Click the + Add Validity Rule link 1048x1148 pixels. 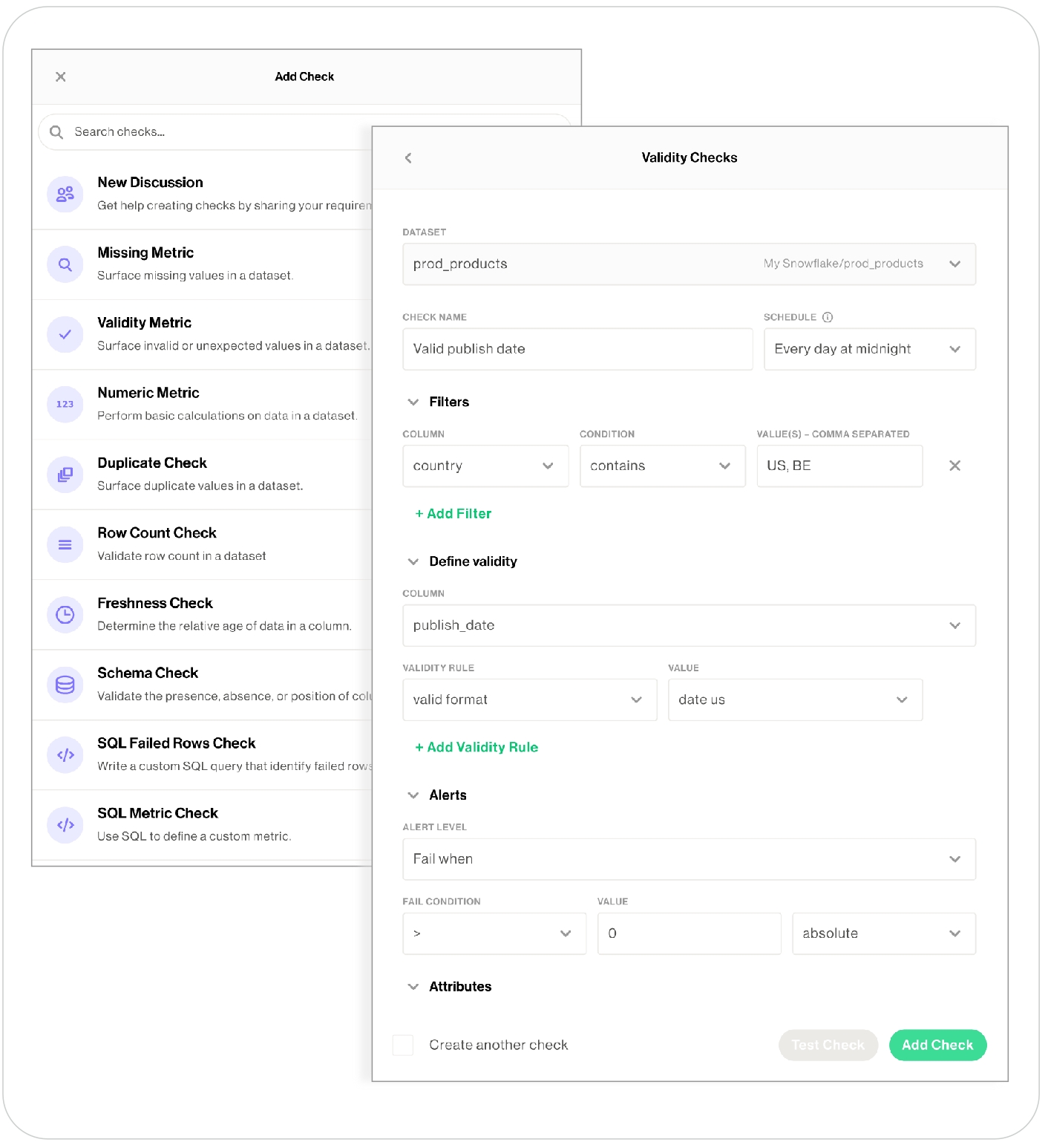476,747
